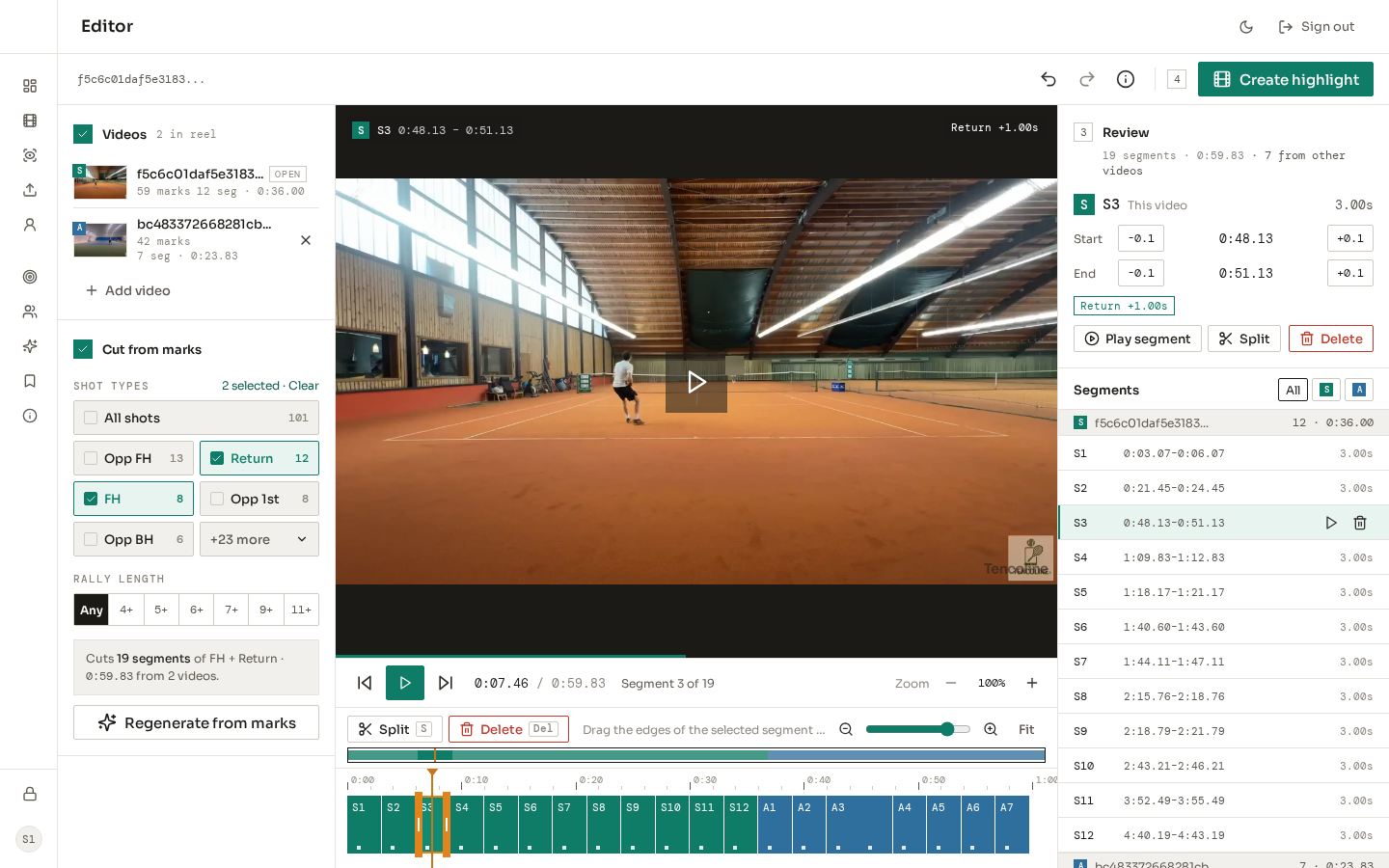Click the green play button below the video
The height and width of the screenshot is (868, 1389).
(x=405, y=683)
